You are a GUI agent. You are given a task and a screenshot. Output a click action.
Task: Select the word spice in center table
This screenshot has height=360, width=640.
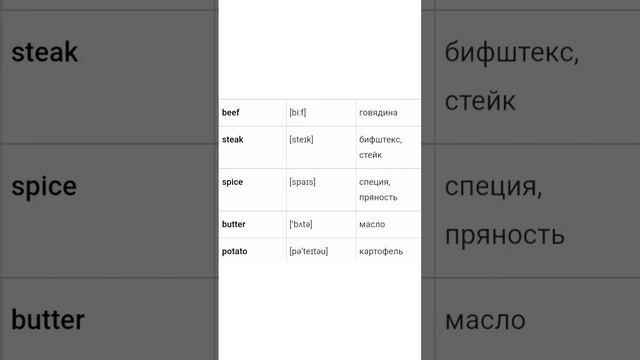point(232,182)
